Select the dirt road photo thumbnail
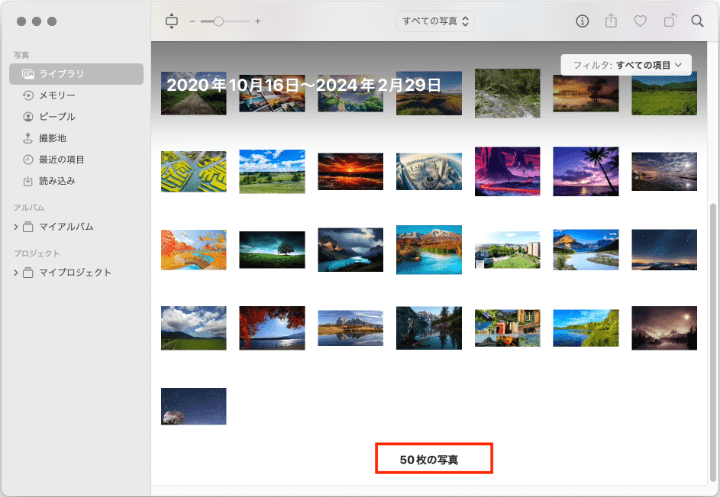720x497 pixels. point(193,93)
